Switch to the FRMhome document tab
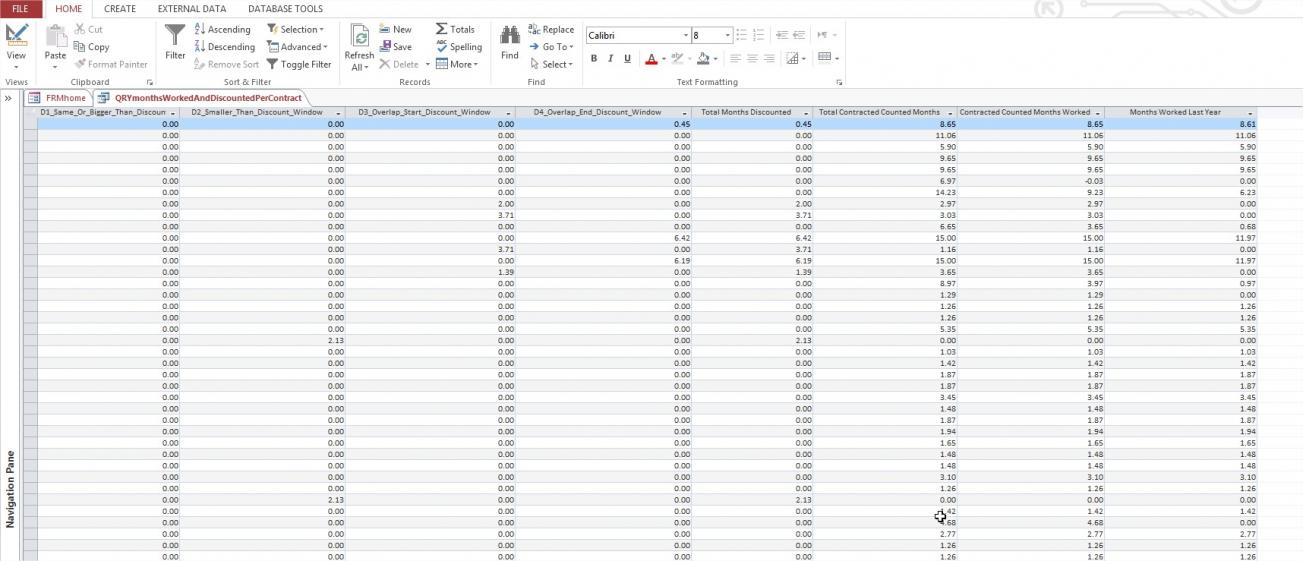 coord(58,98)
